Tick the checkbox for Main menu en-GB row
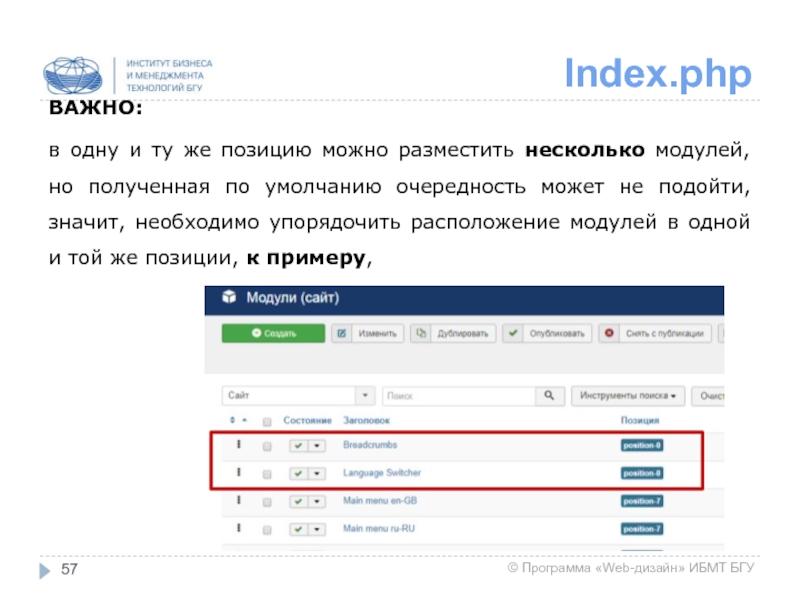Image resolution: width=800 pixels, height=600 pixels. (267, 502)
